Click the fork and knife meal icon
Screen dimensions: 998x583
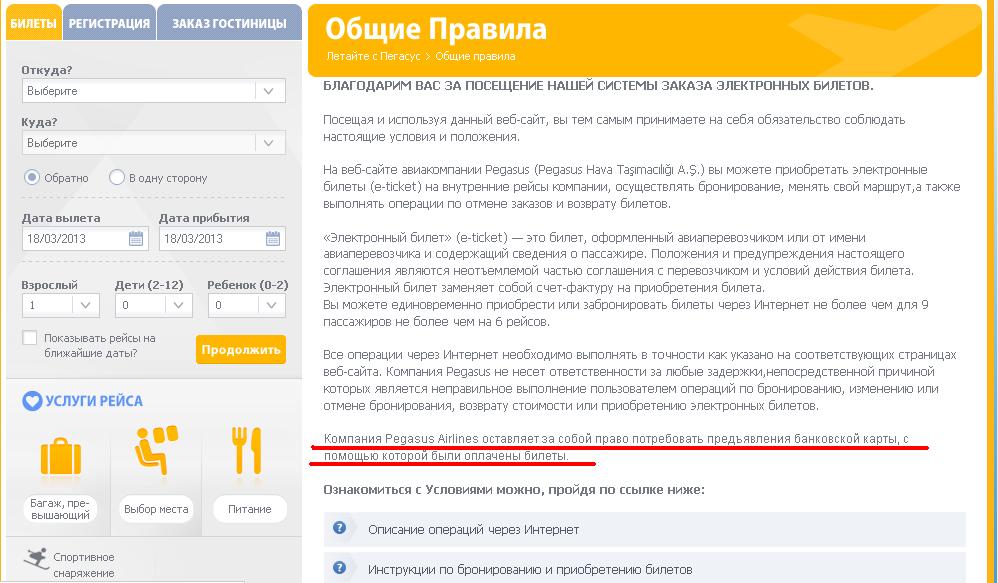(x=247, y=451)
